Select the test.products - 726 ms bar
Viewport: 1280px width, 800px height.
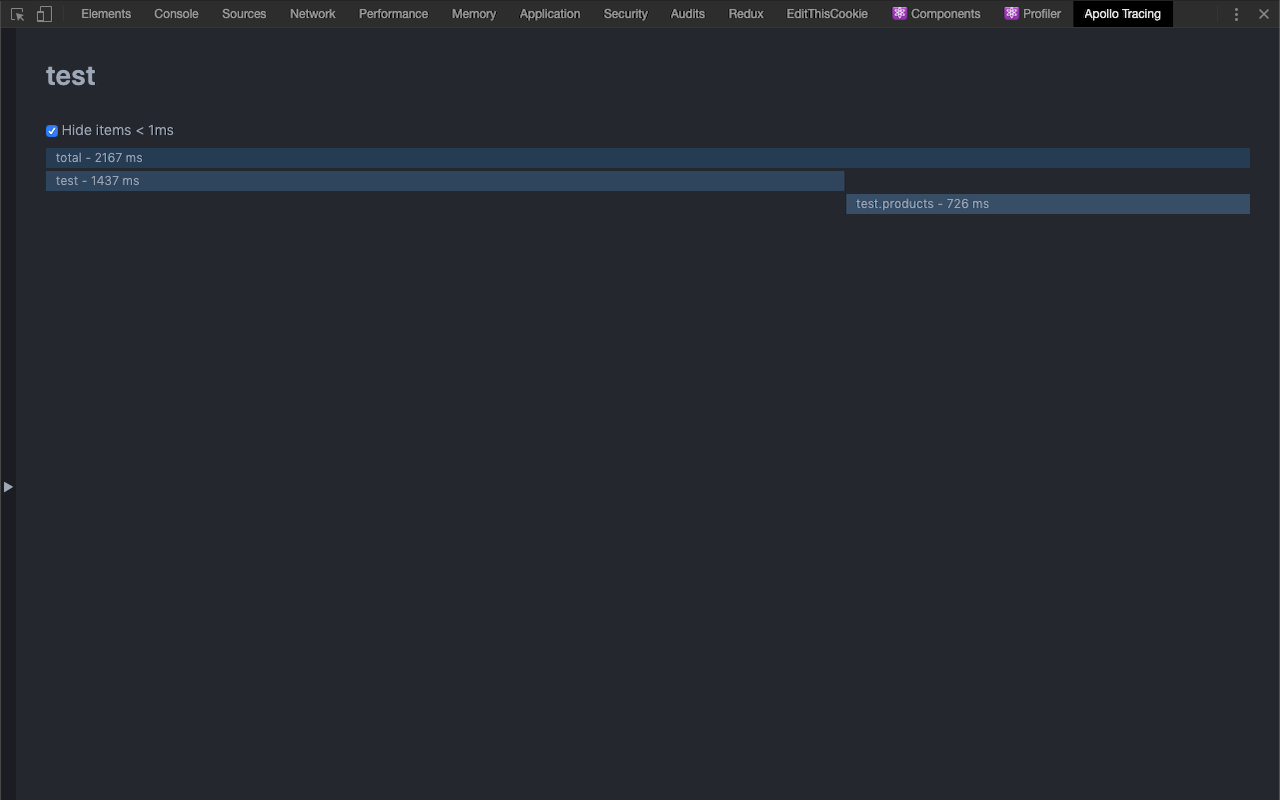1048,204
